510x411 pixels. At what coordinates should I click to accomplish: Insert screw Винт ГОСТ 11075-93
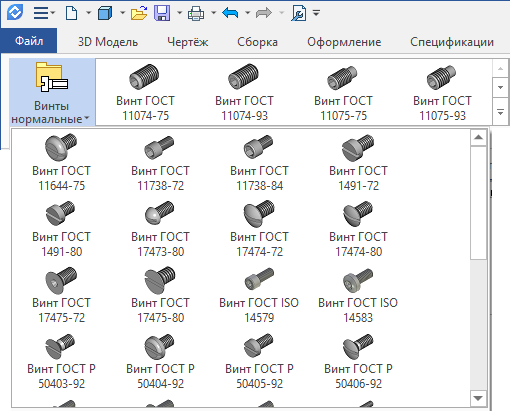[x=442, y=93]
